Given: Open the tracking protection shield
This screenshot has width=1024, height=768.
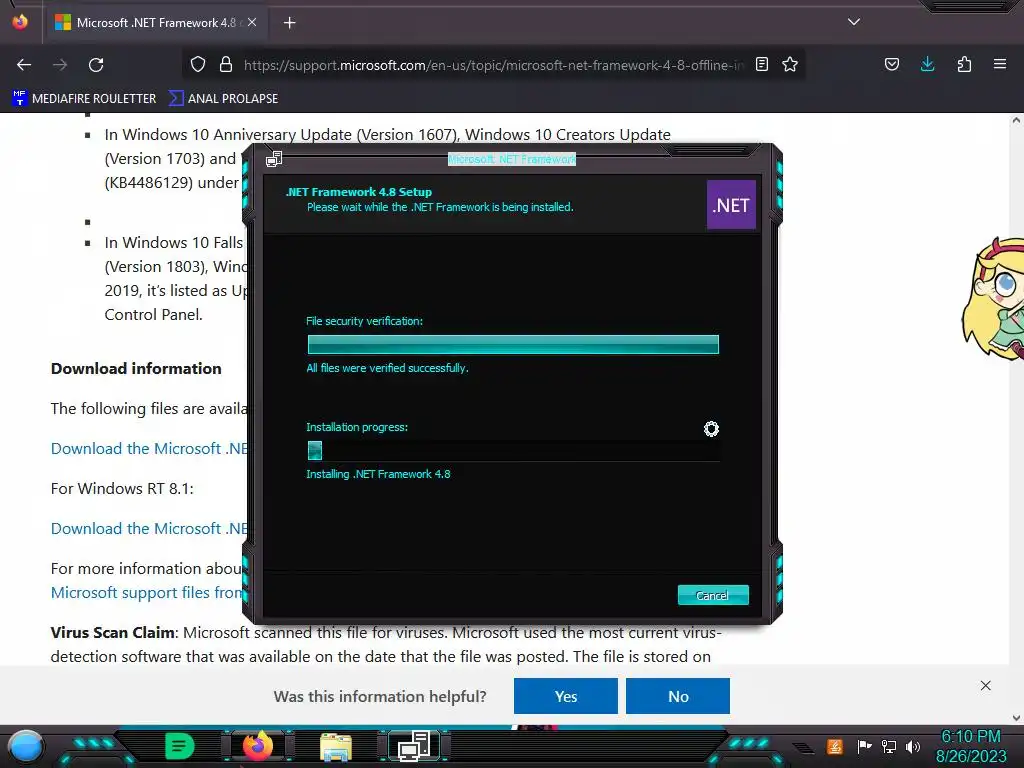Looking at the screenshot, I should [198, 64].
